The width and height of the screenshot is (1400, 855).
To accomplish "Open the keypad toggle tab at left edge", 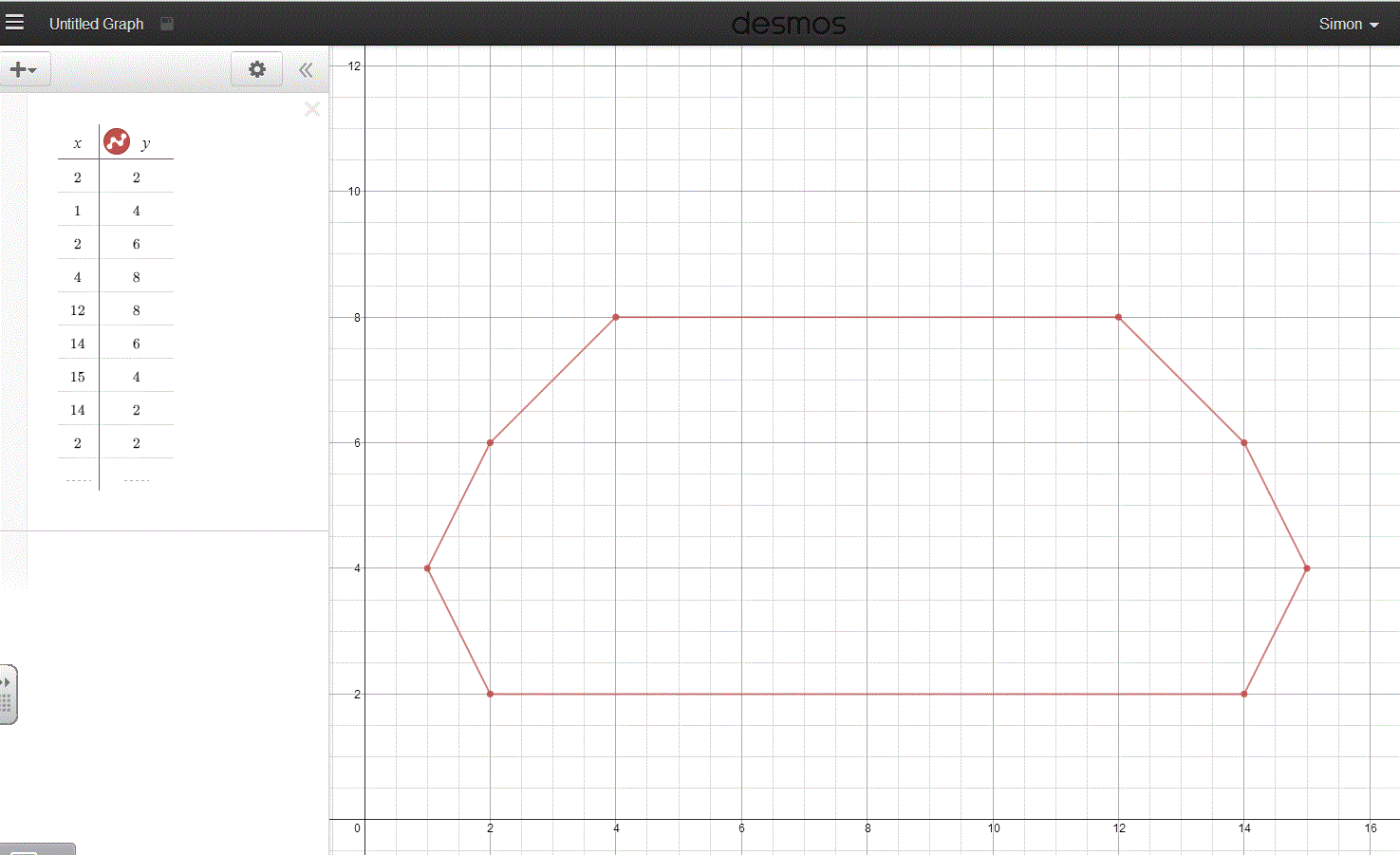I will click(x=8, y=695).
